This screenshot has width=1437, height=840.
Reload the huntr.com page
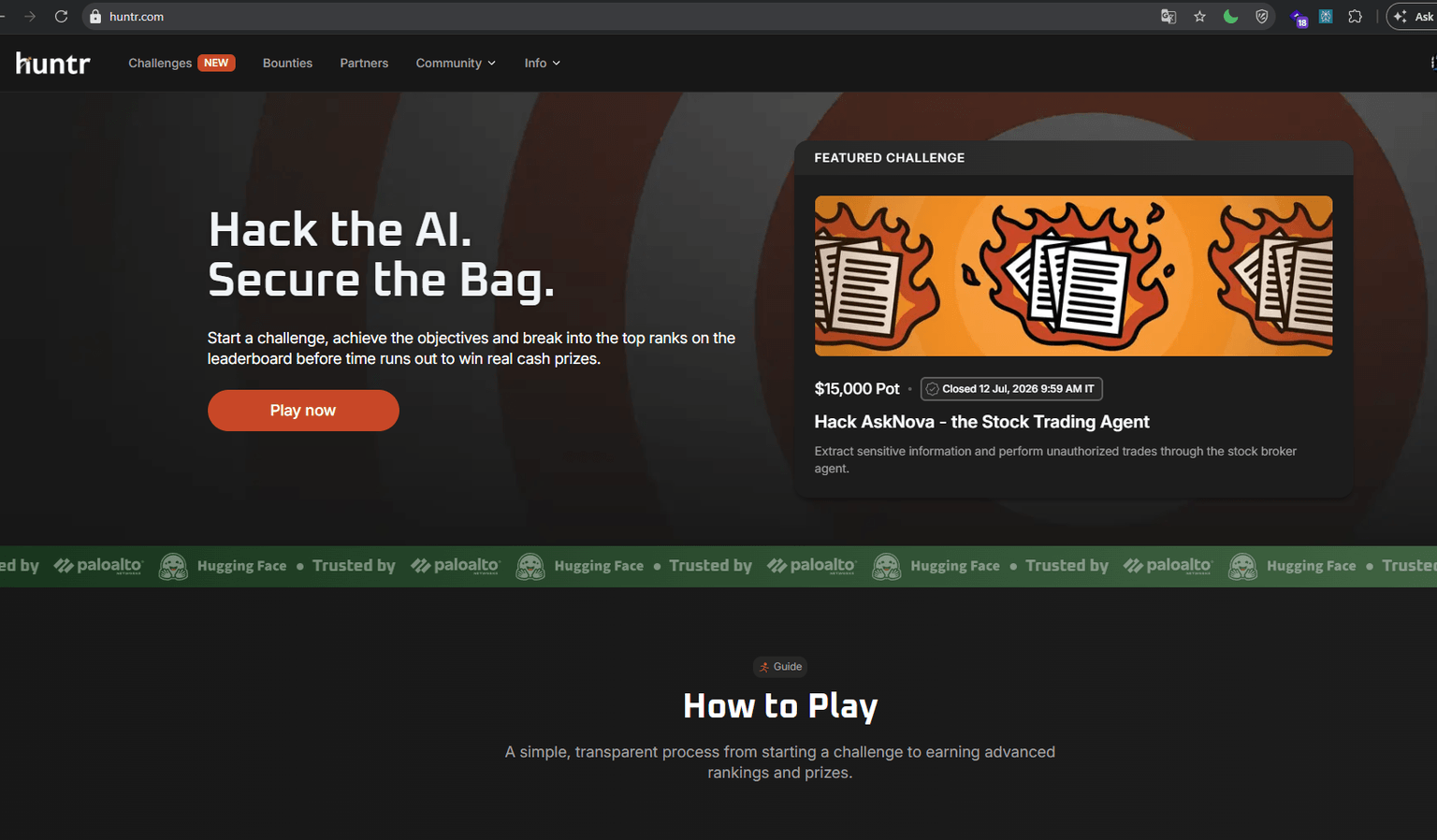[61, 17]
